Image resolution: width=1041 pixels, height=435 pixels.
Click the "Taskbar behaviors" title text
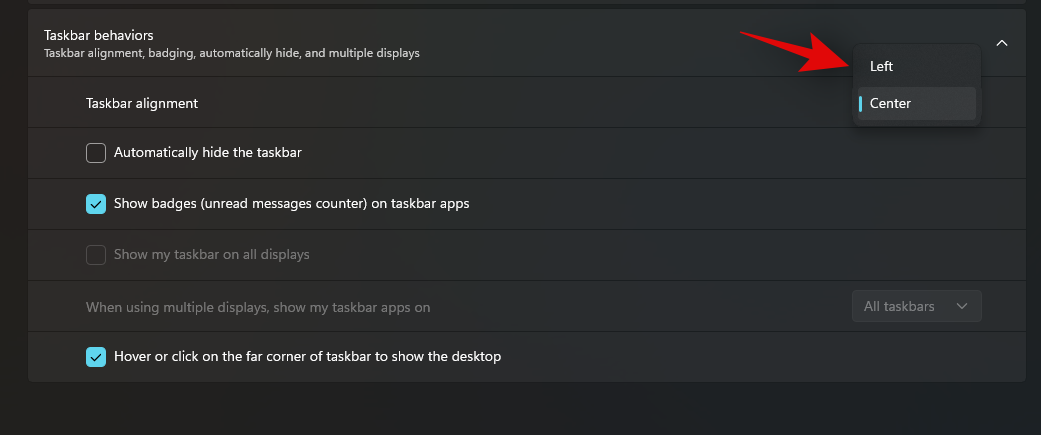coord(98,35)
